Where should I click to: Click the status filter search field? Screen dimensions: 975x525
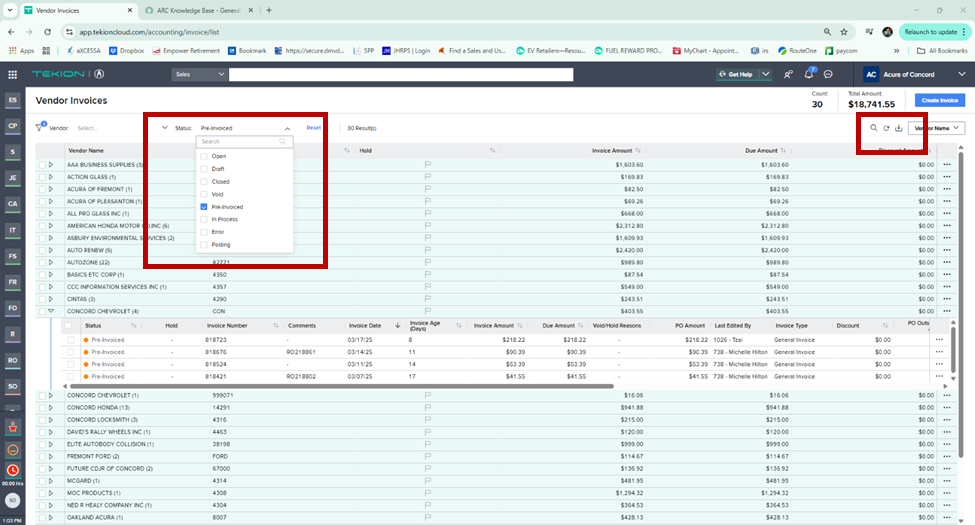click(239, 142)
